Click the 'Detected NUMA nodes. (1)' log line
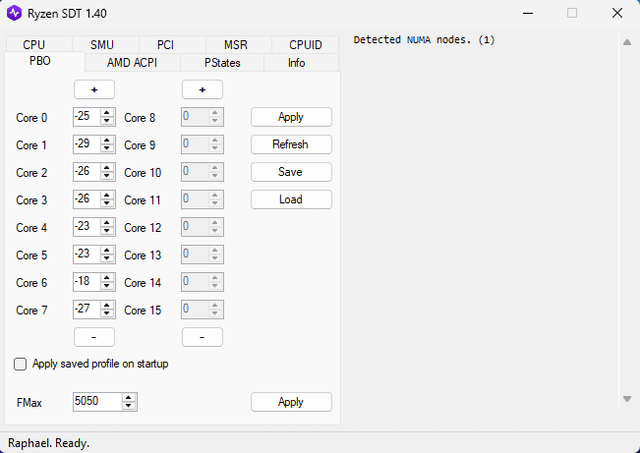Image resolution: width=640 pixels, height=453 pixels. 424,40
